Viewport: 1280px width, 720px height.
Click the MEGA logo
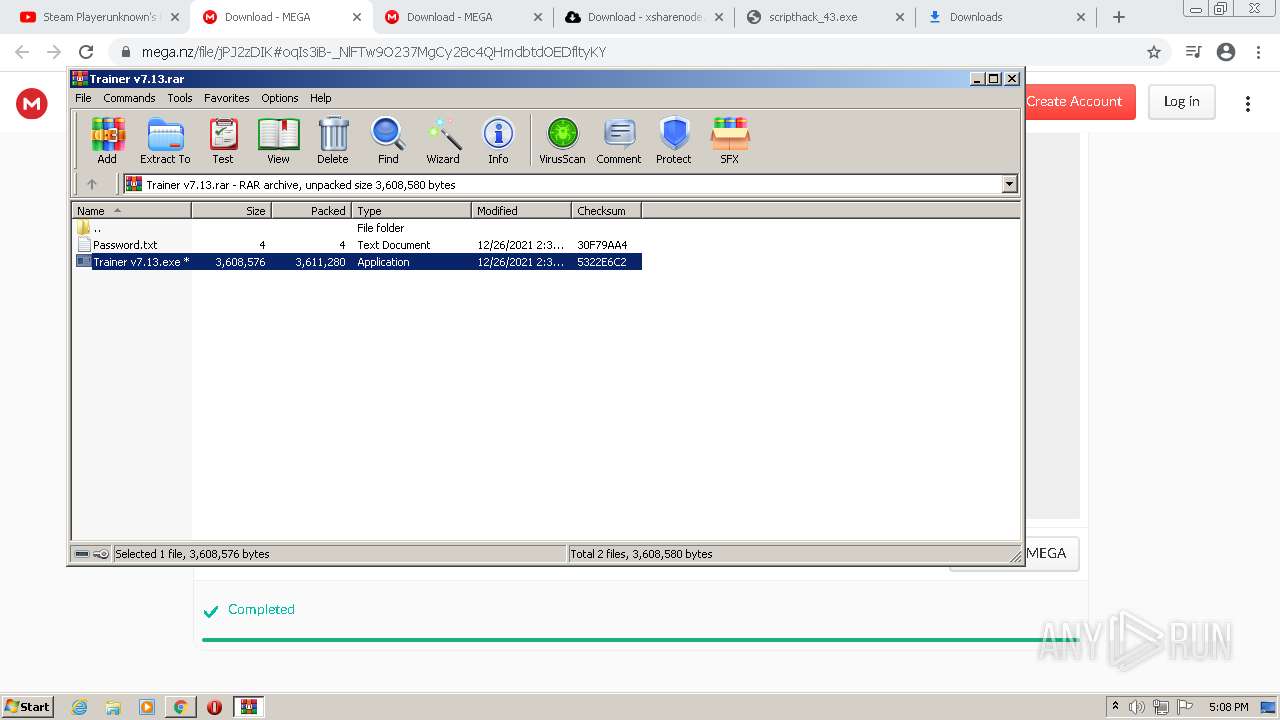click(x=32, y=103)
